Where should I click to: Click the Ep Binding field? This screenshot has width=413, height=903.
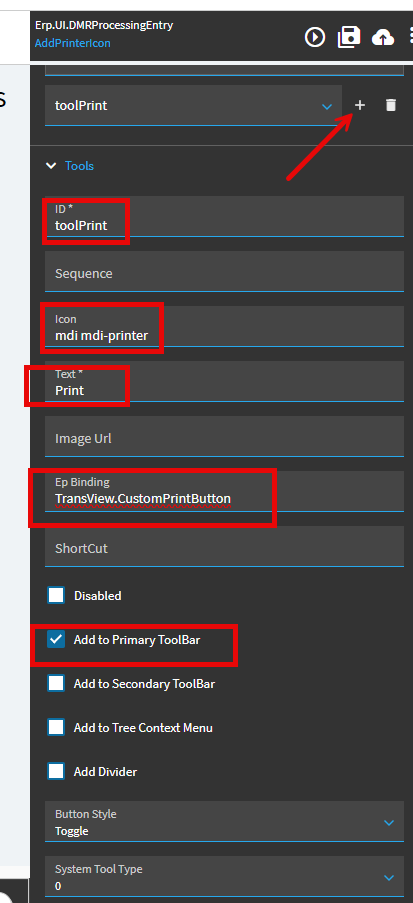click(225, 491)
